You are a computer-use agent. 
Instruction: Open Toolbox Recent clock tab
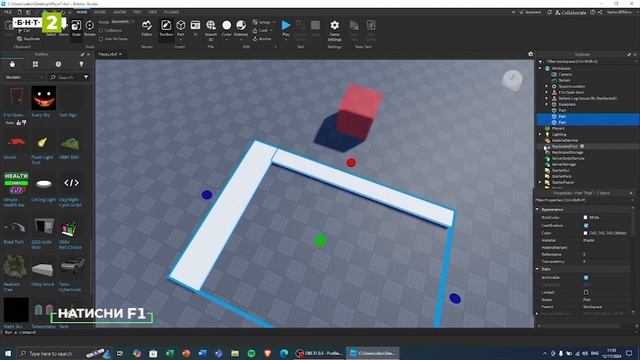(x=58, y=64)
